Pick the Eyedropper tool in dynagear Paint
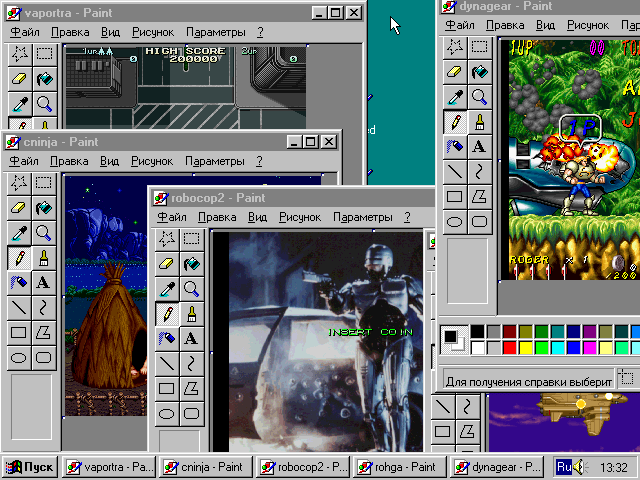Screen dimensions: 640x480 [455, 97]
